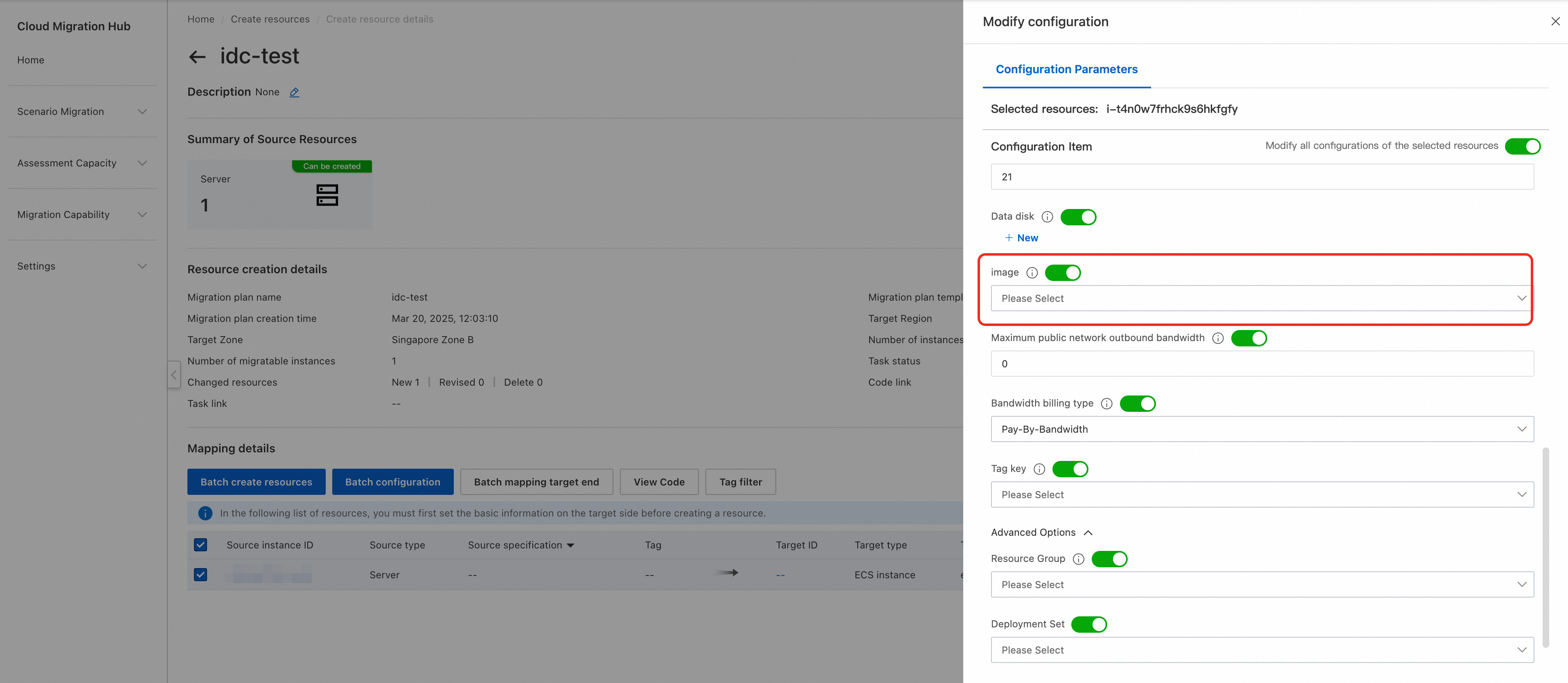Screen dimensions: 1568x683
Task: Click info icon next to Bandwidth billing type
Action: 1106,403
